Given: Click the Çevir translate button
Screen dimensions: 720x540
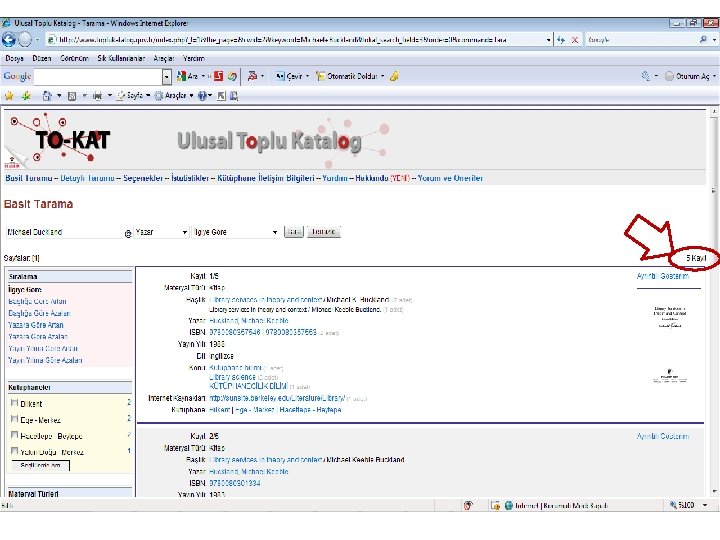Looking at the screenshot, I should pyautogui.click(x=289, y=76).
